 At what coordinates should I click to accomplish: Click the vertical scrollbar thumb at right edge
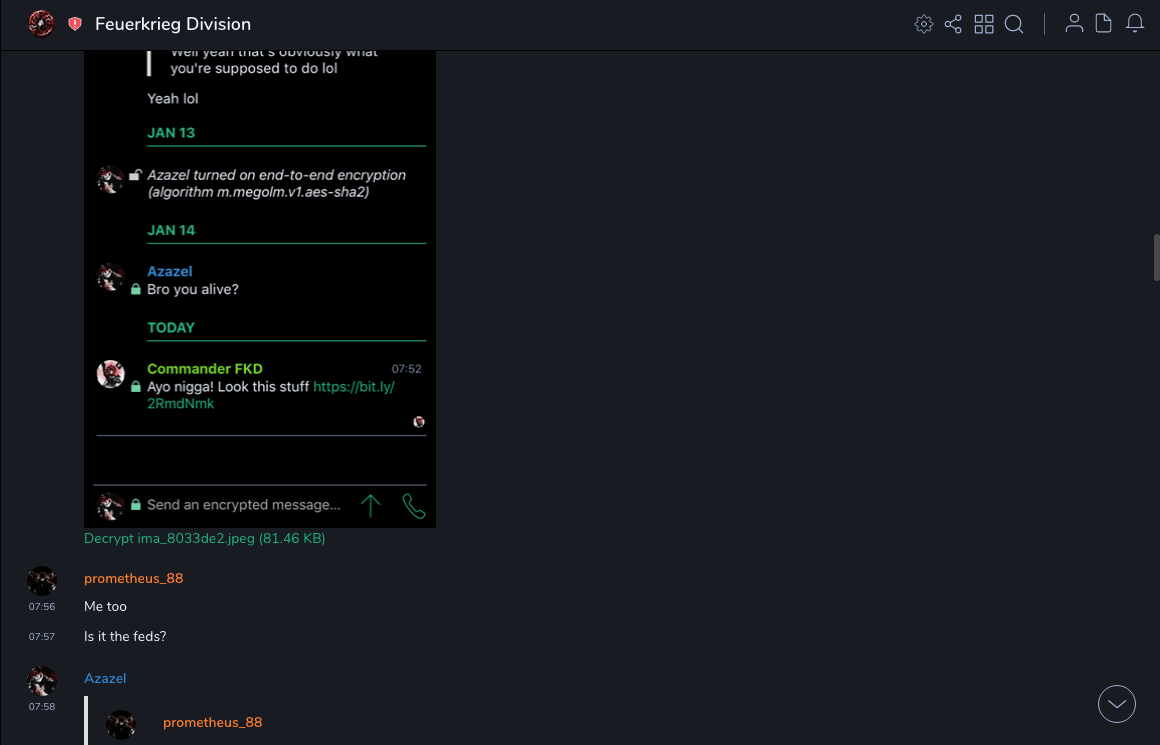tap(1156, 259)
